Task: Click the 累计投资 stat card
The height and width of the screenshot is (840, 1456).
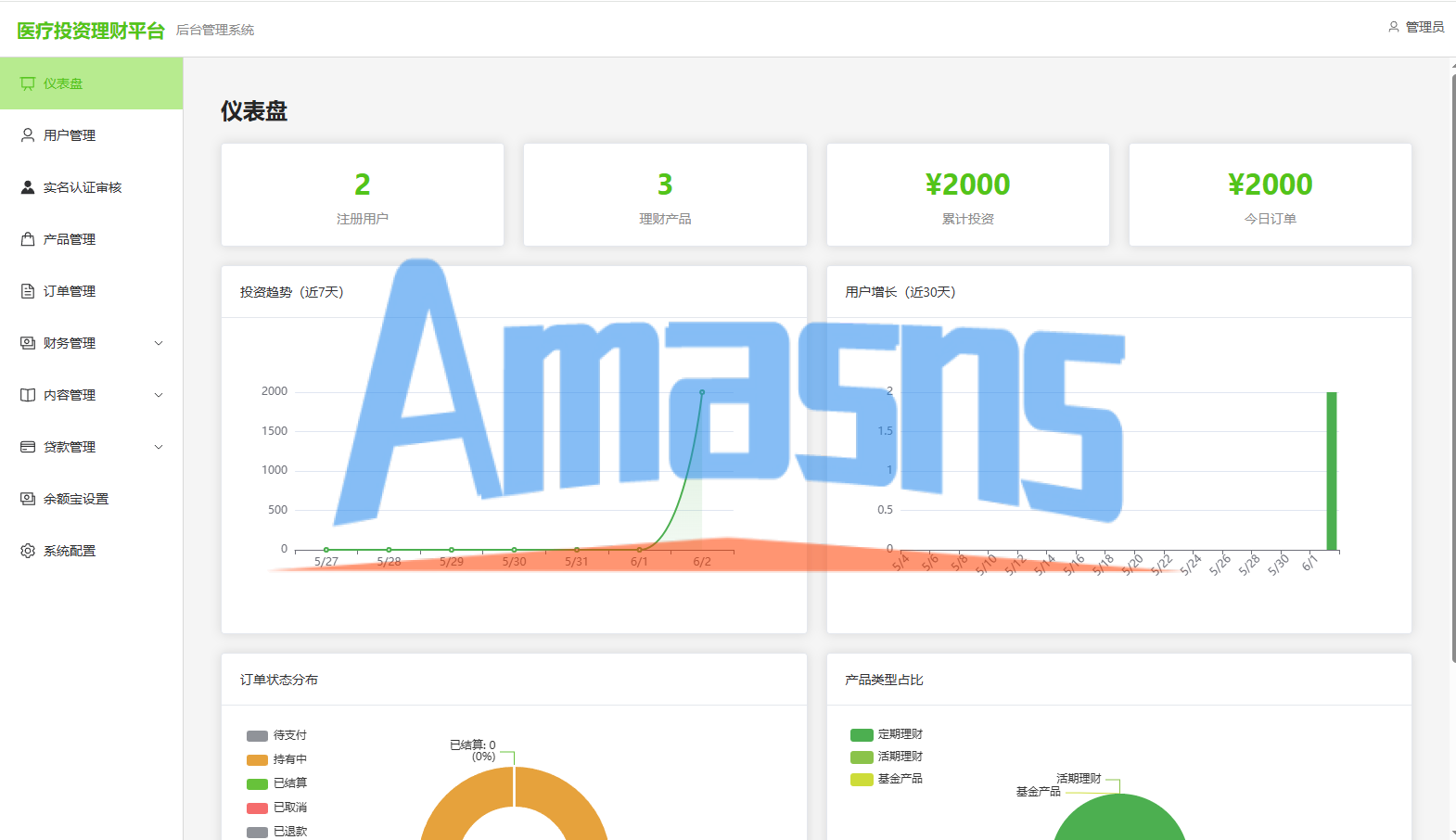Action: click(x=968, y=195)
